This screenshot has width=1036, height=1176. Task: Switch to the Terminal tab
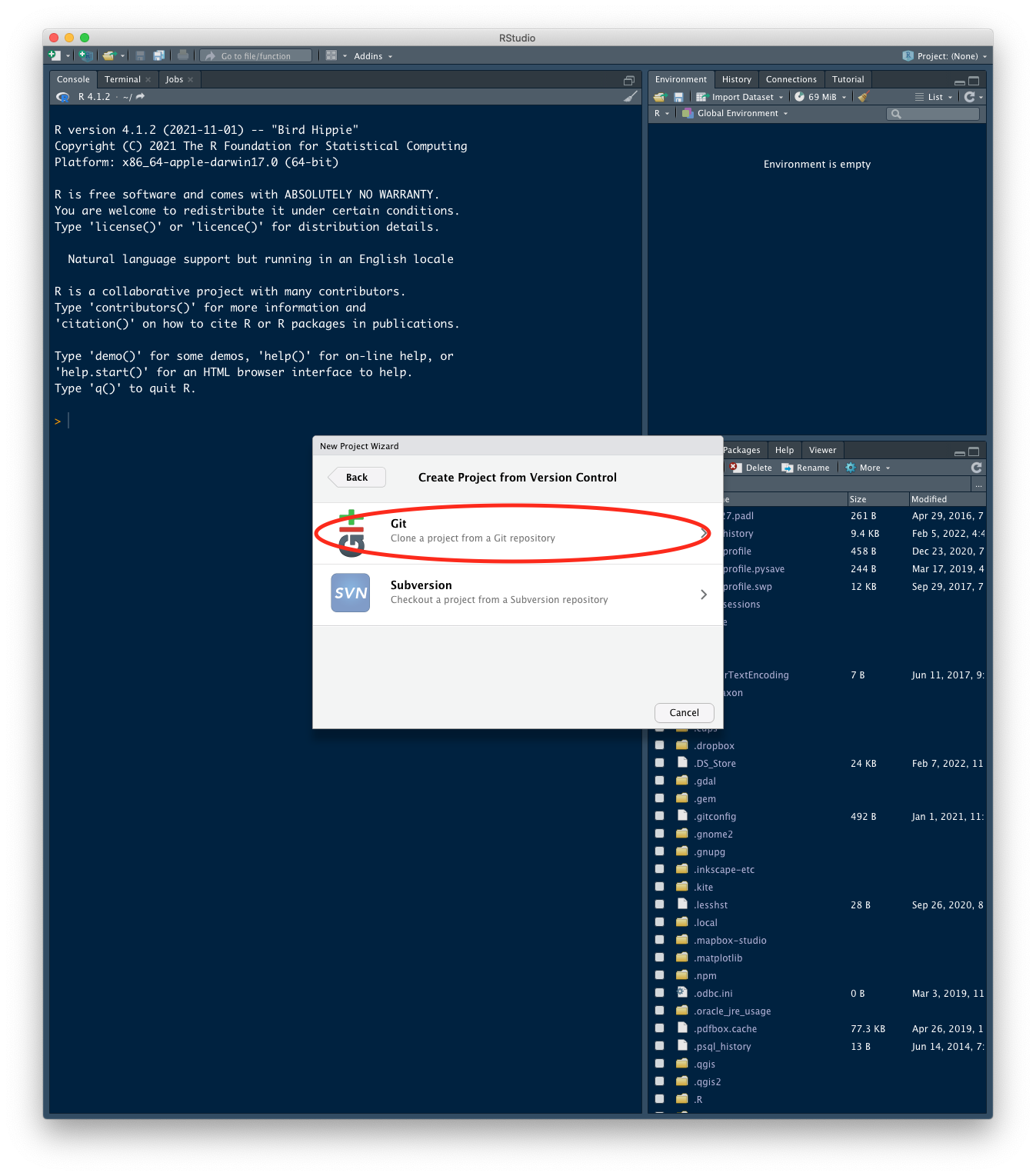[x=122, y=79]
